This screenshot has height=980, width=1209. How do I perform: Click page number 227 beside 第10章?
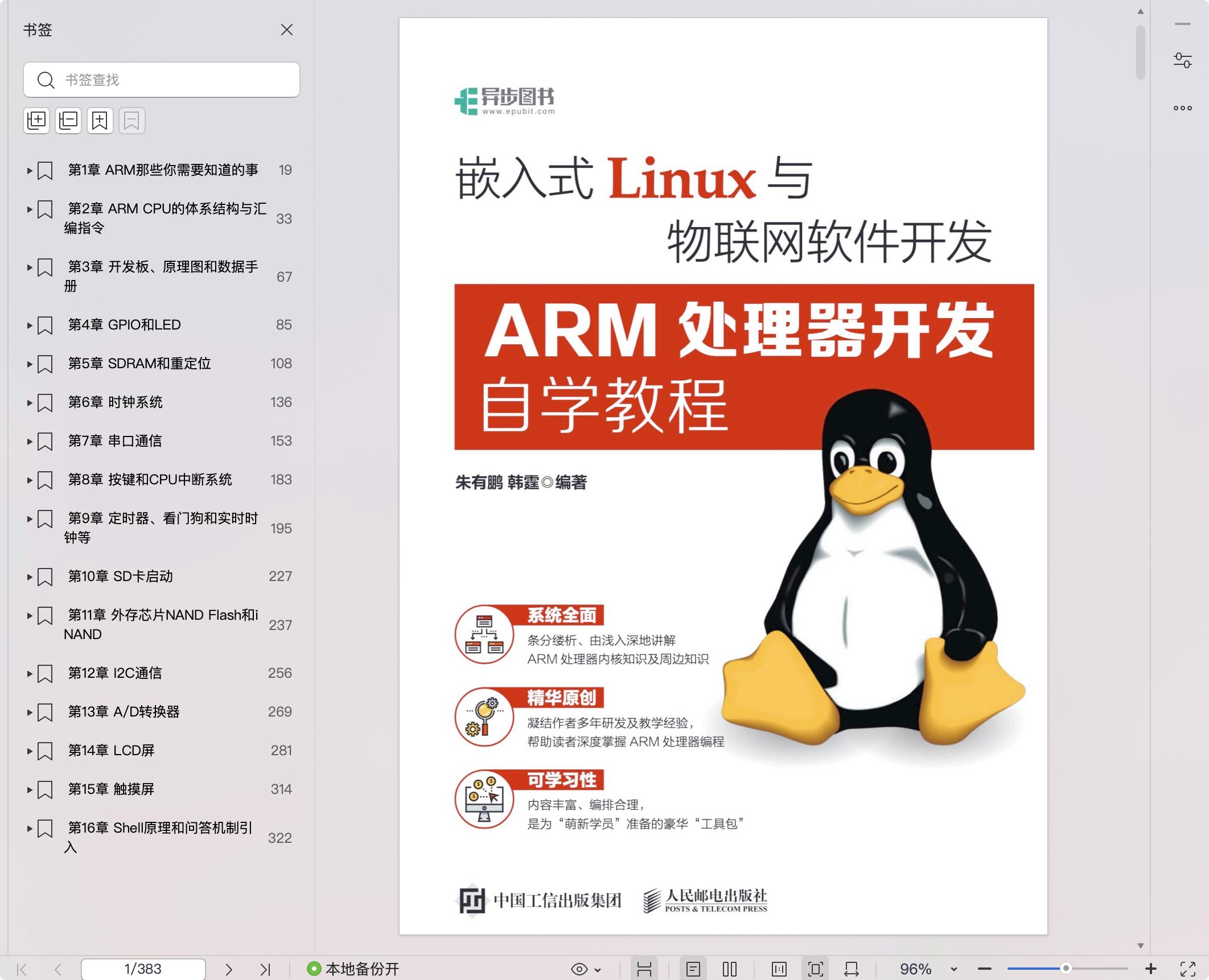pos(281,577)
